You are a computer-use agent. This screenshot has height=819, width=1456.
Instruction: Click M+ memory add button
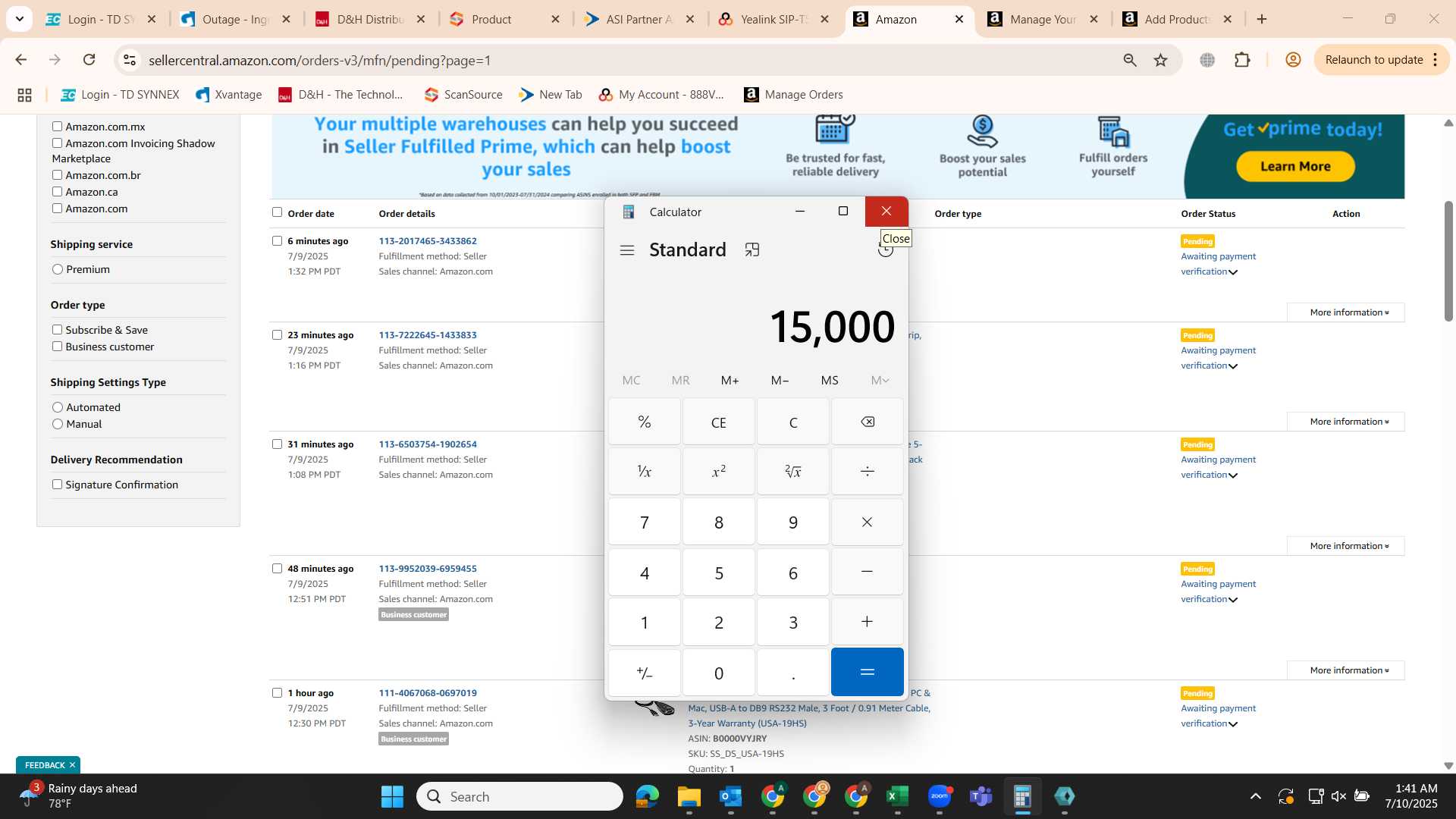tap(730, 380)
